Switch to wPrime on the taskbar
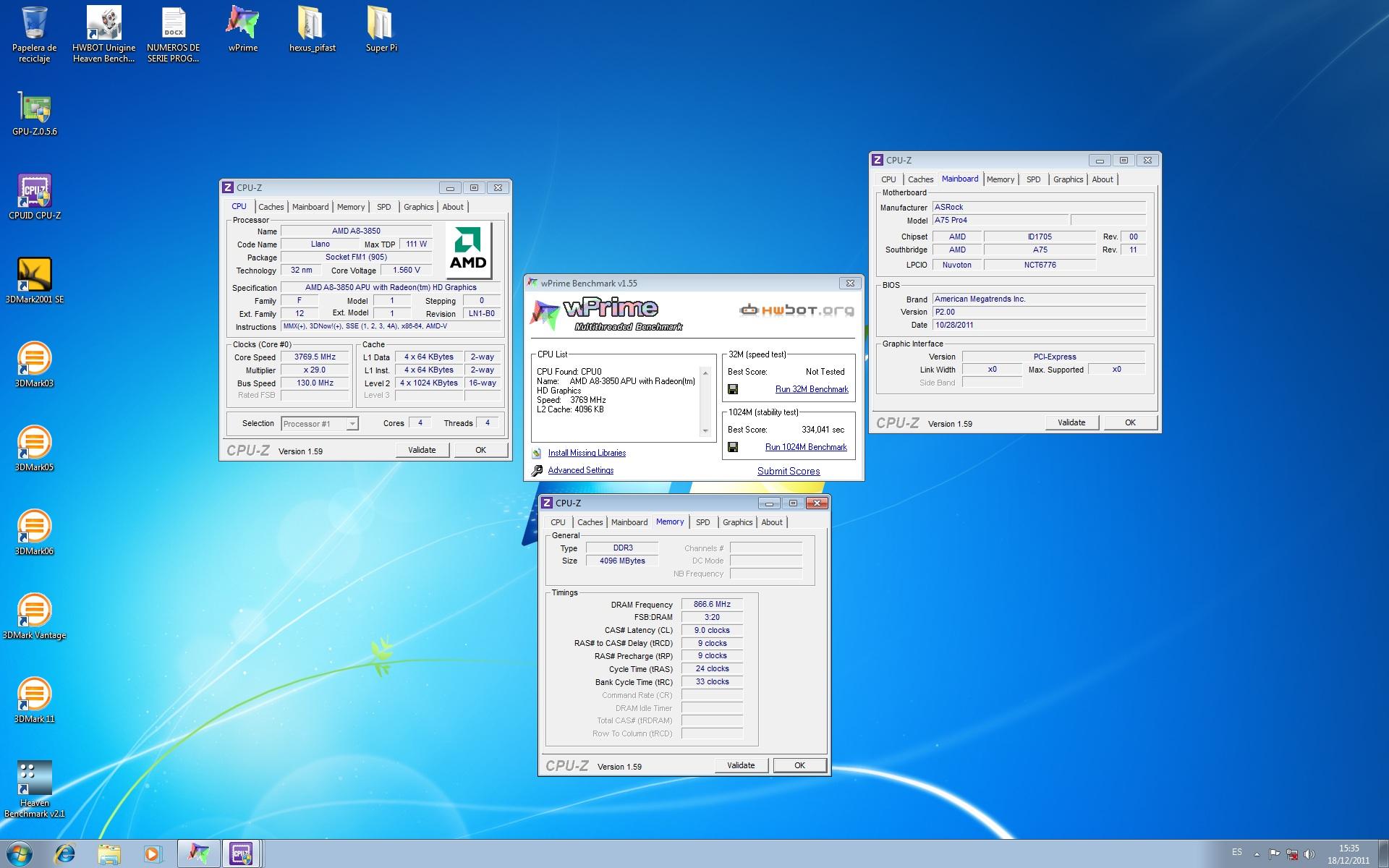This screenshot has width=1389, height=868. (198, 854)
